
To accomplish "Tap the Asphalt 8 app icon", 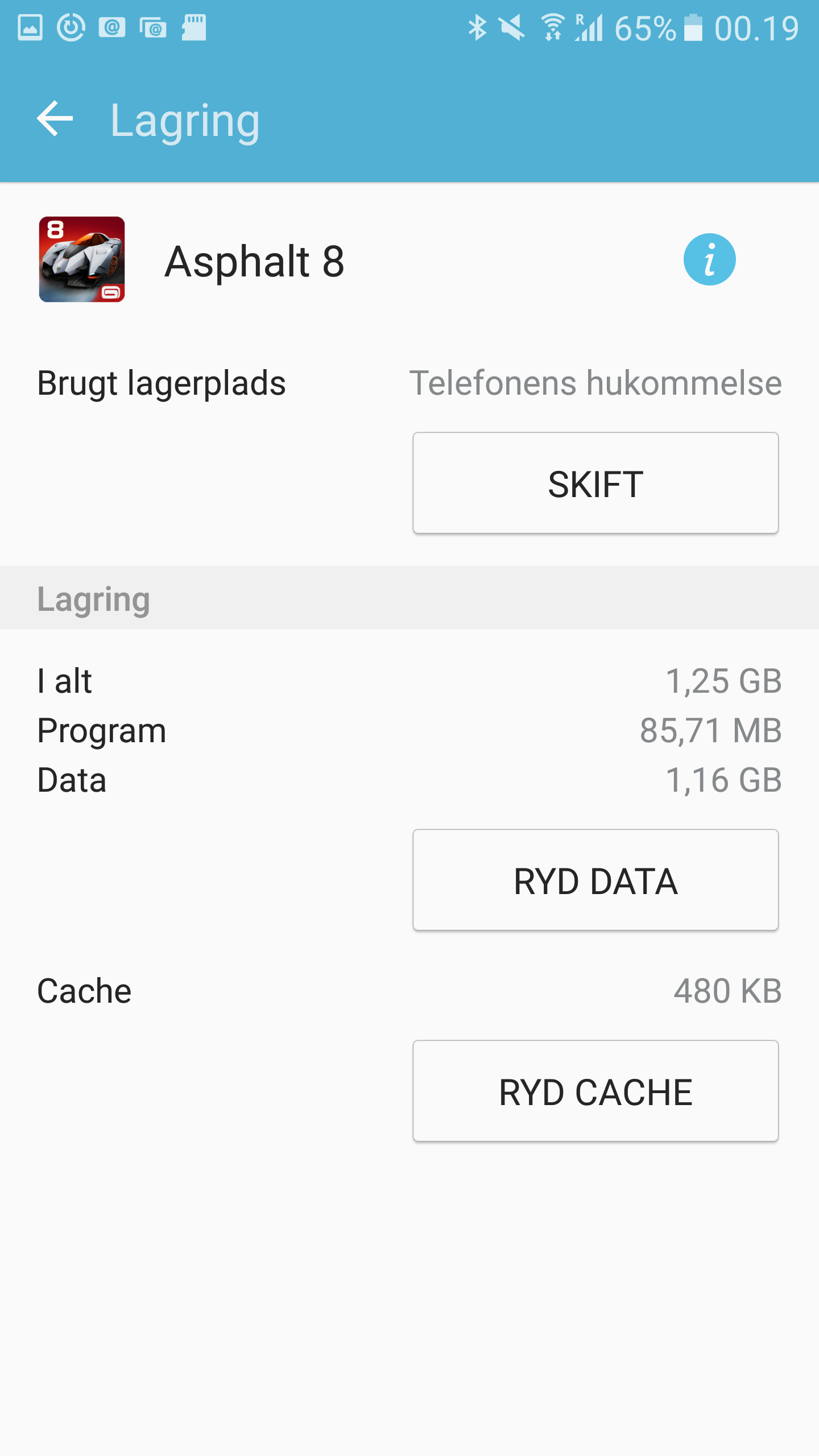I will click(82, 259).
